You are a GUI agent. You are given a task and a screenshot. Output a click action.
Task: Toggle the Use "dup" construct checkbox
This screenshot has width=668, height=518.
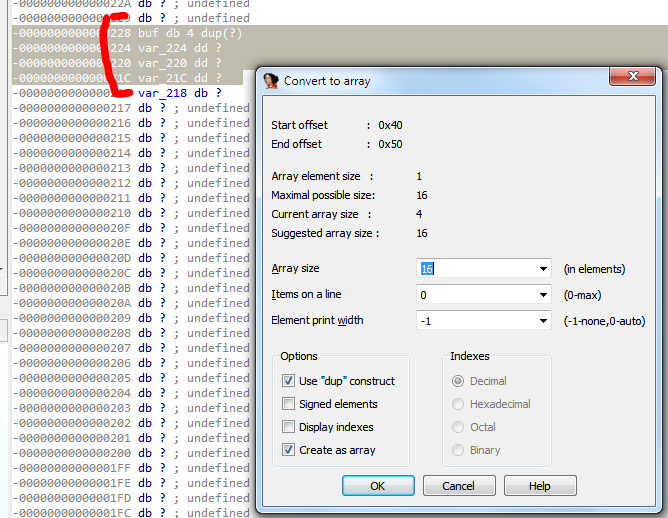[x=289, y=381]
